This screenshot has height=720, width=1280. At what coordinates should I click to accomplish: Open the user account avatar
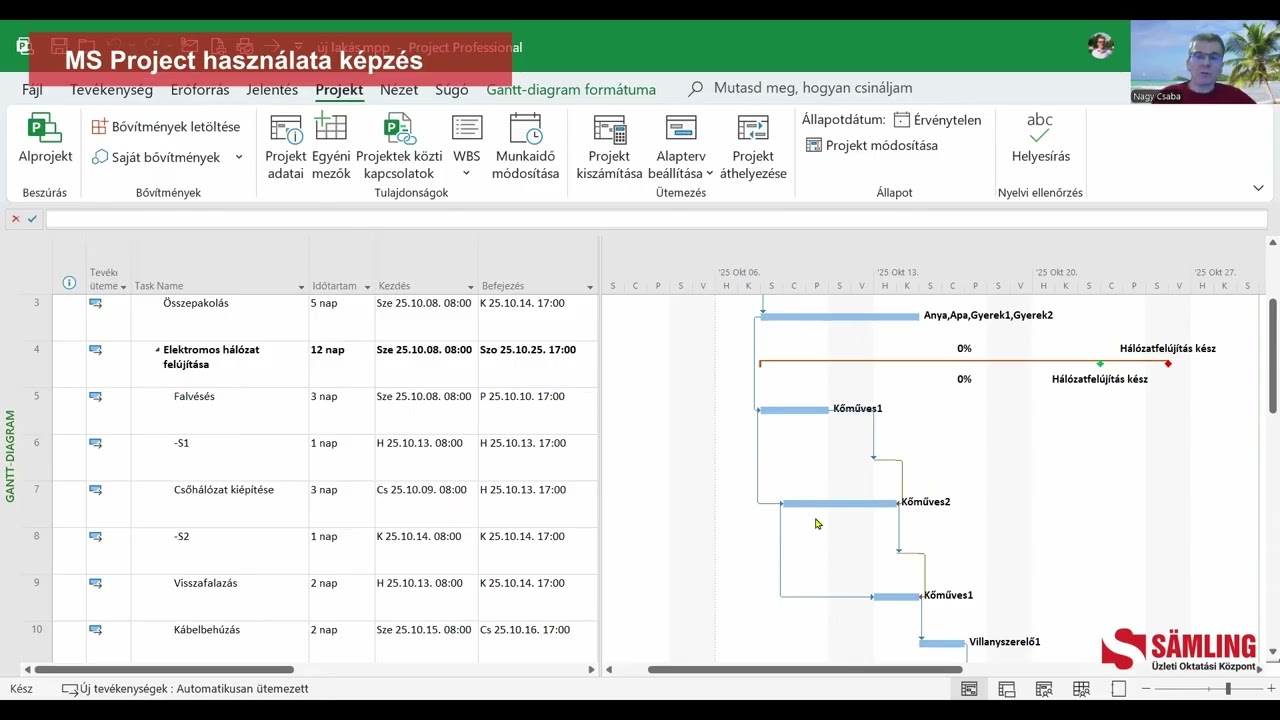[x=1101, y=46]
